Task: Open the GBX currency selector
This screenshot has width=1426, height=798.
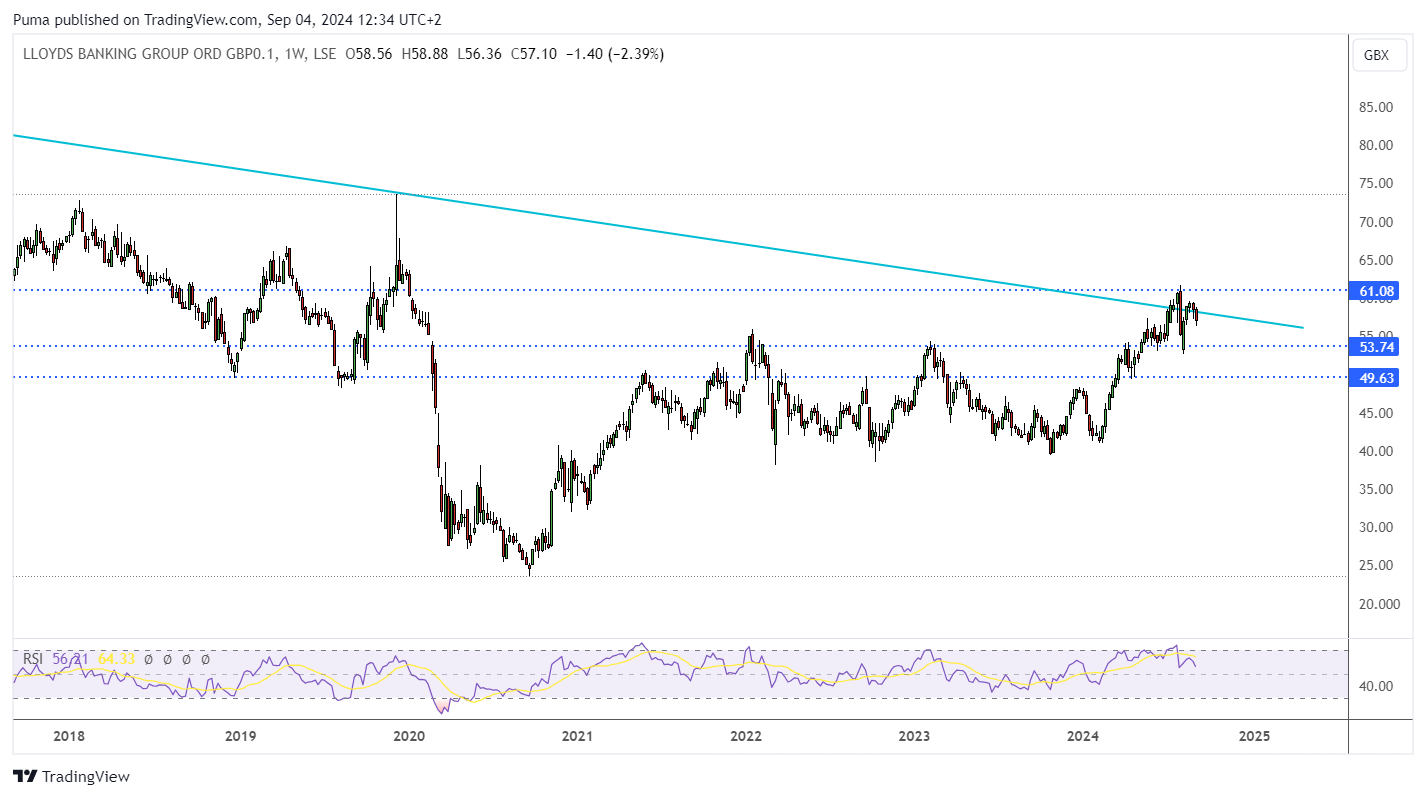Action: coord(1376,55)
